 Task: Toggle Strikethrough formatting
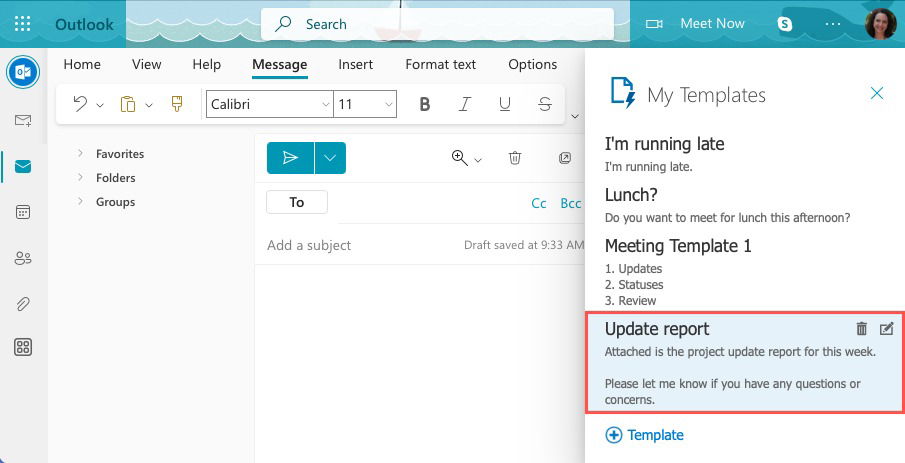pyautogui.click(x=544, y=104)
